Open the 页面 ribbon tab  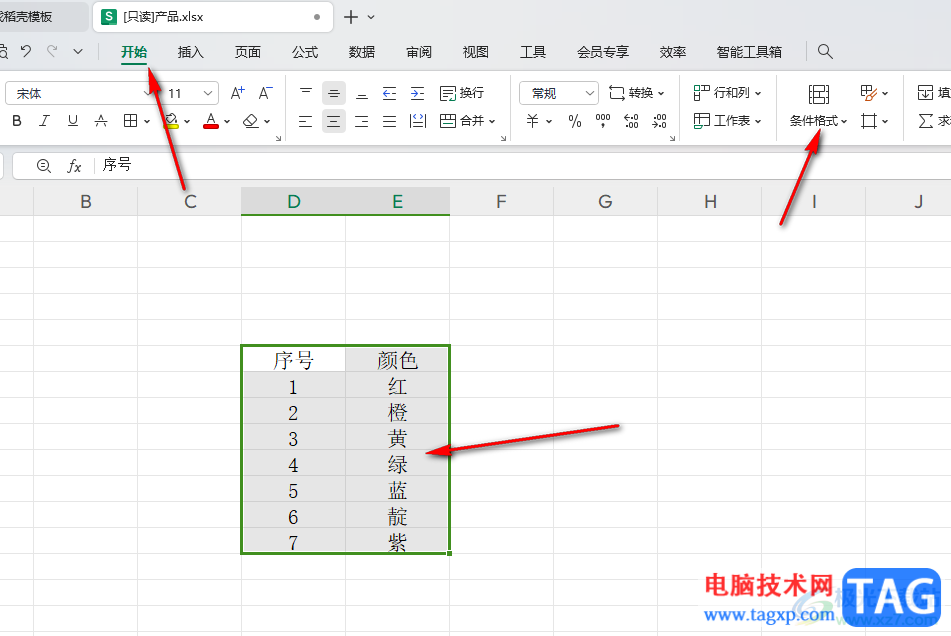[247, 52]
